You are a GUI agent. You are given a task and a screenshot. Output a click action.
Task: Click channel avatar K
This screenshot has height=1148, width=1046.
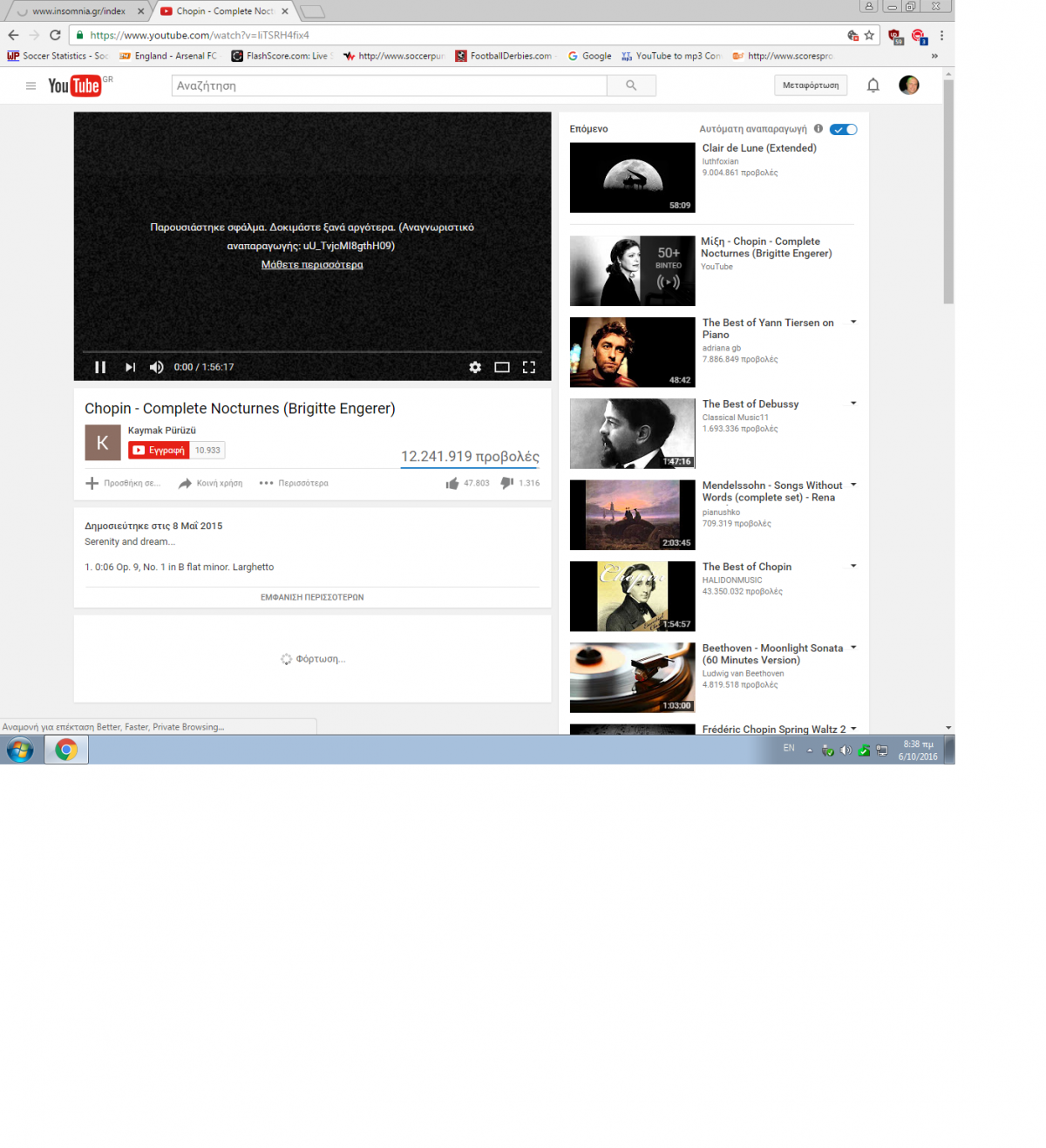(x=103, y=443)
